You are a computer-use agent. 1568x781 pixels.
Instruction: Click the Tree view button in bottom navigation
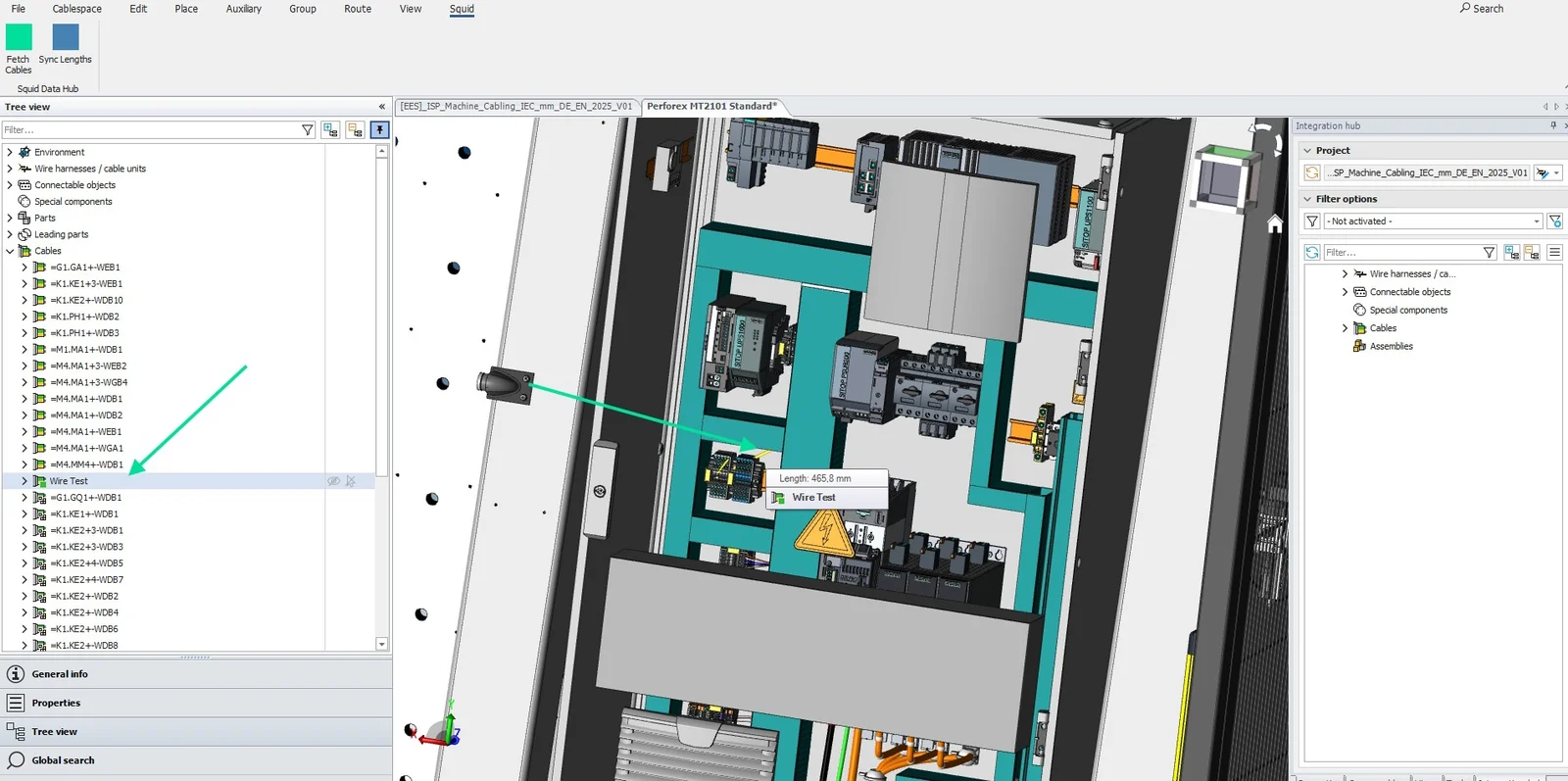[196, 731]
